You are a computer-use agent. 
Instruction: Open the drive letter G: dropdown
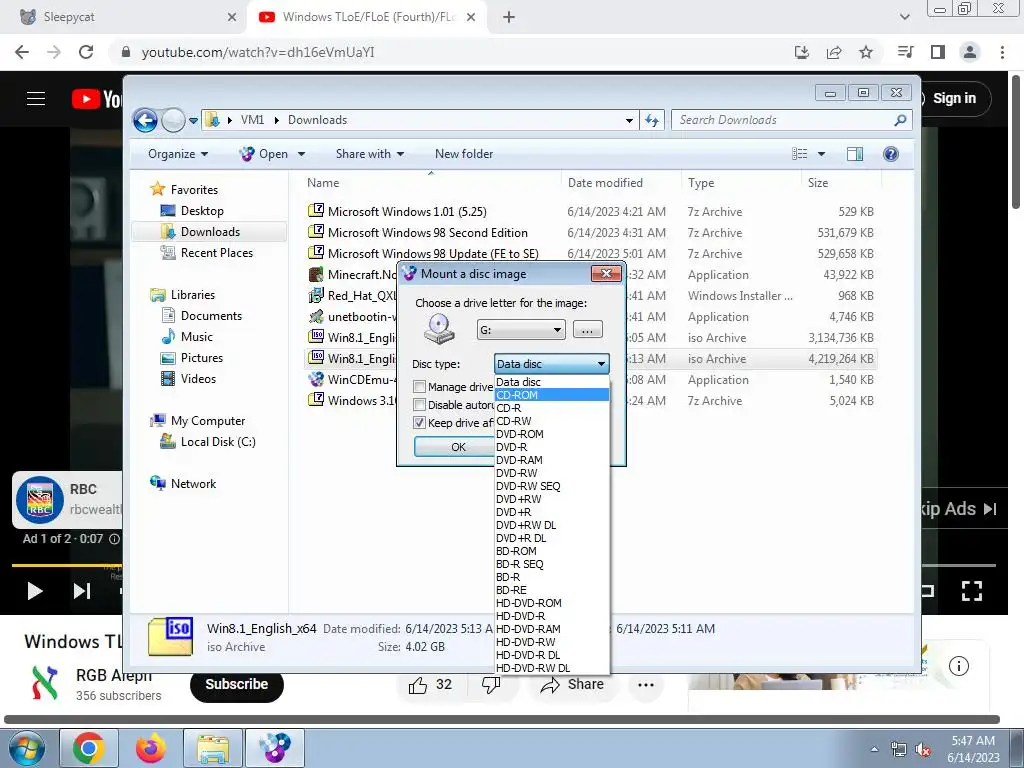[x=521, y=330]
